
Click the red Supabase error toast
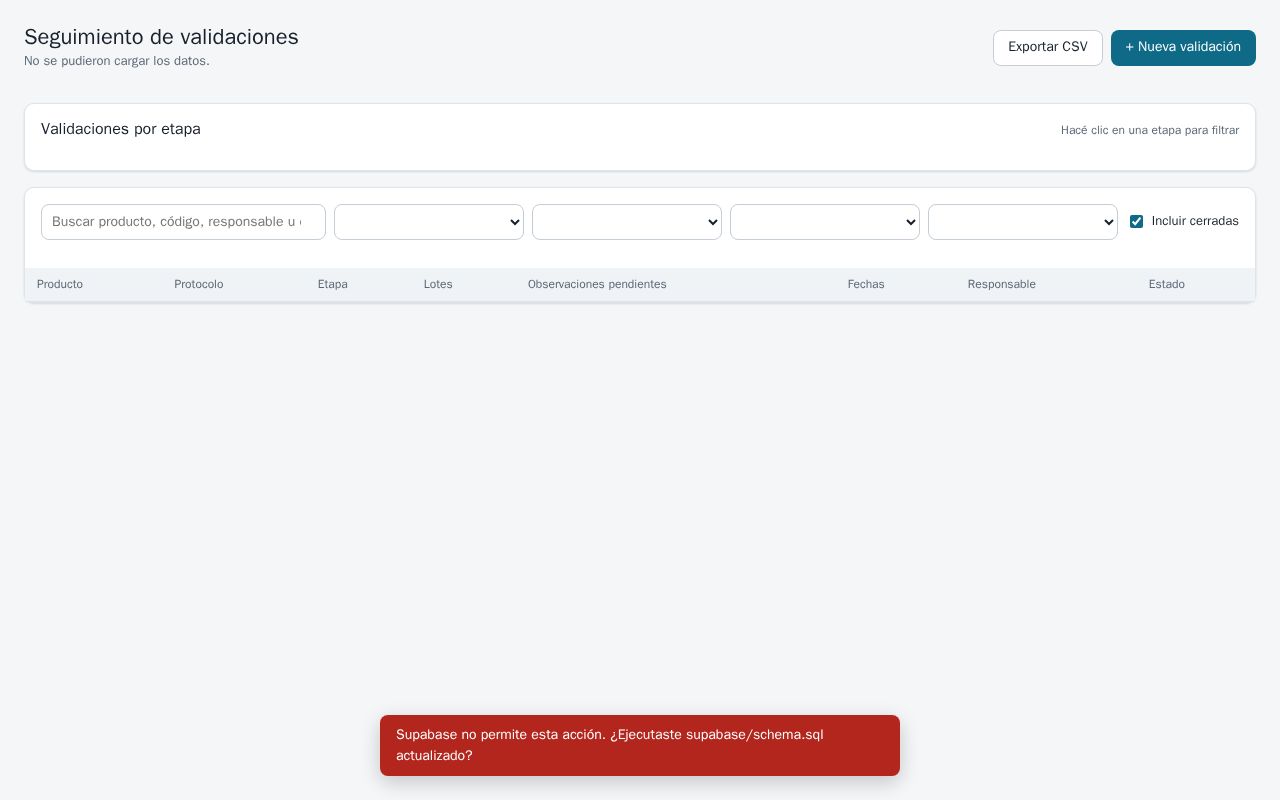(x=640, y=745)
